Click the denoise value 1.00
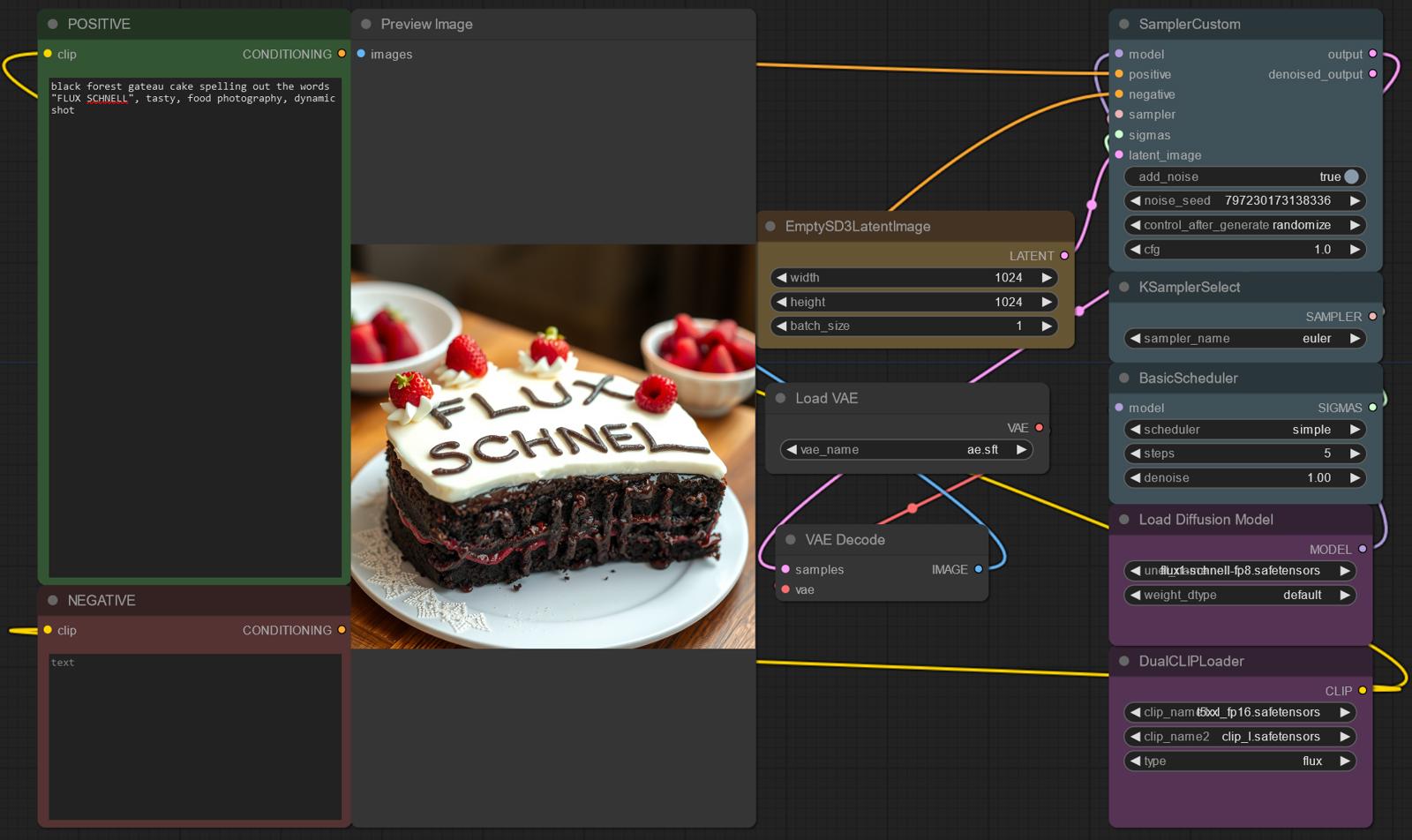 pos(1319,477)
